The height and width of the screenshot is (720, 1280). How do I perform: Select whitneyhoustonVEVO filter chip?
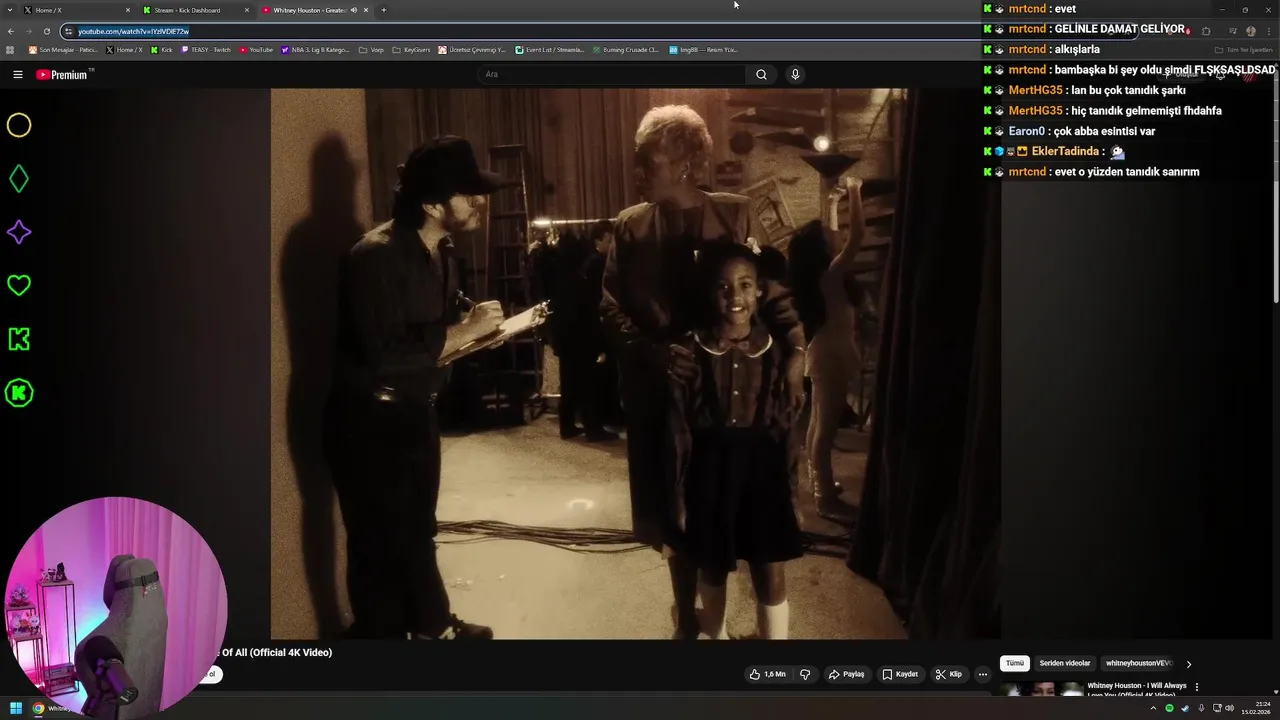(1138, 663)
